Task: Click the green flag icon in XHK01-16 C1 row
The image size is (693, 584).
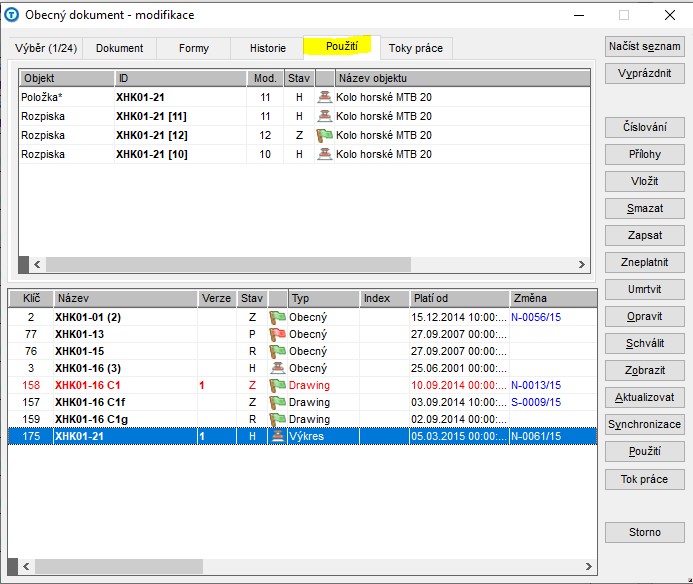Action: (278, 385)
